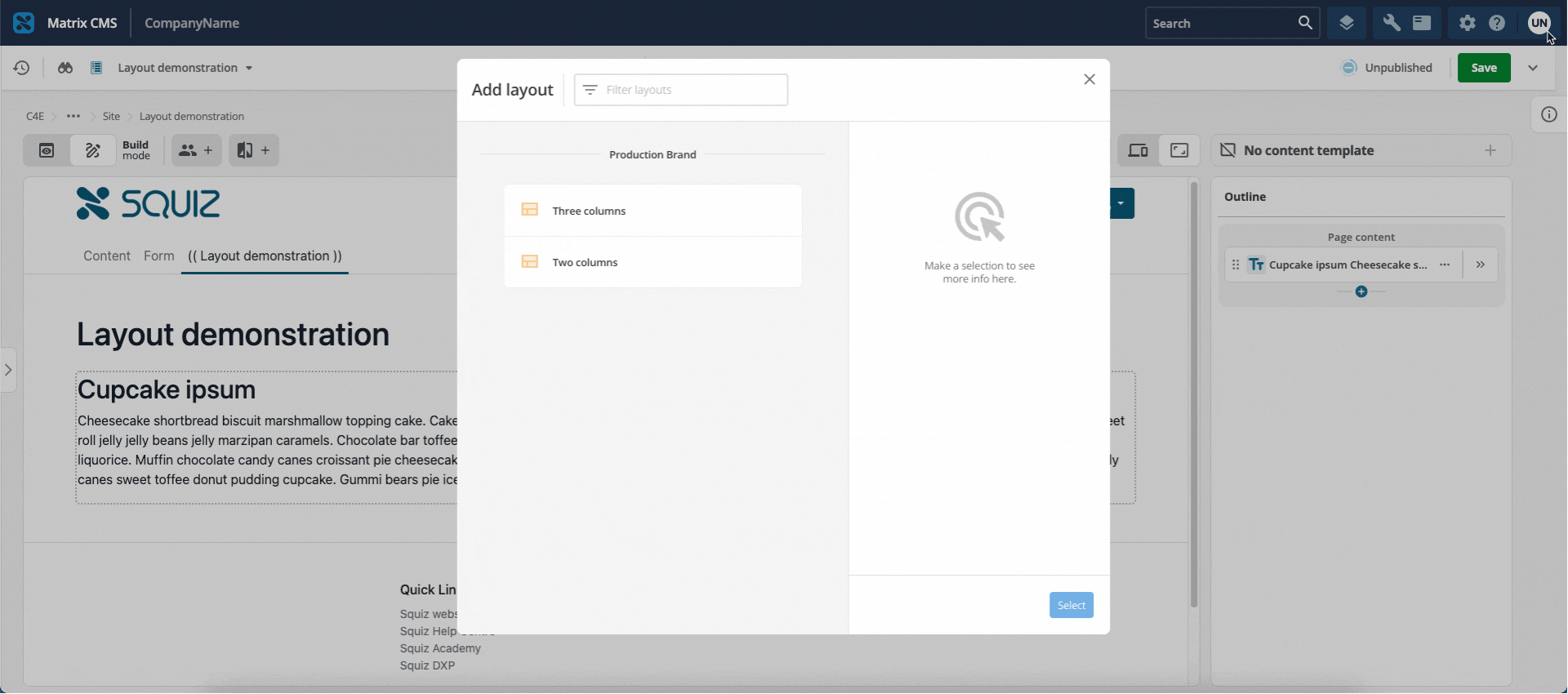This screenshot has width=1568, height=694.
Task: Add a content template with plus icon
Action: click(x=1490, y=150)
